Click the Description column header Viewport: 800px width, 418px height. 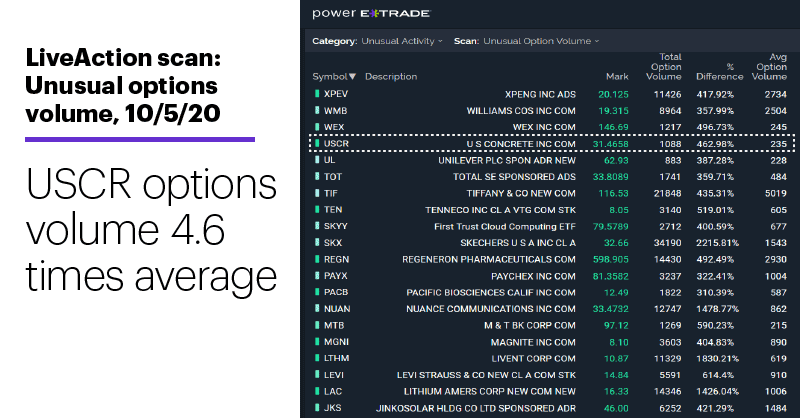click(391, 77)
